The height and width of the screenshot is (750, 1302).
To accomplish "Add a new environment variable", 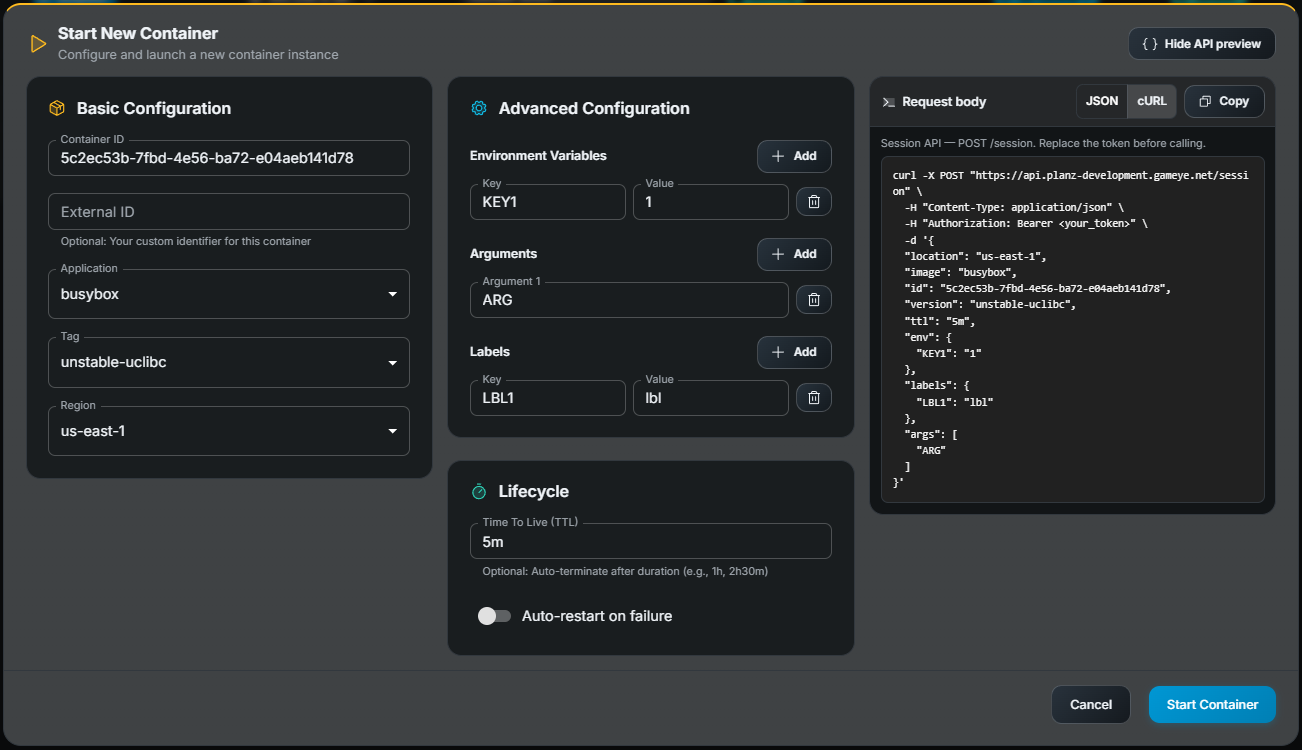I will (x=794, y=156).
